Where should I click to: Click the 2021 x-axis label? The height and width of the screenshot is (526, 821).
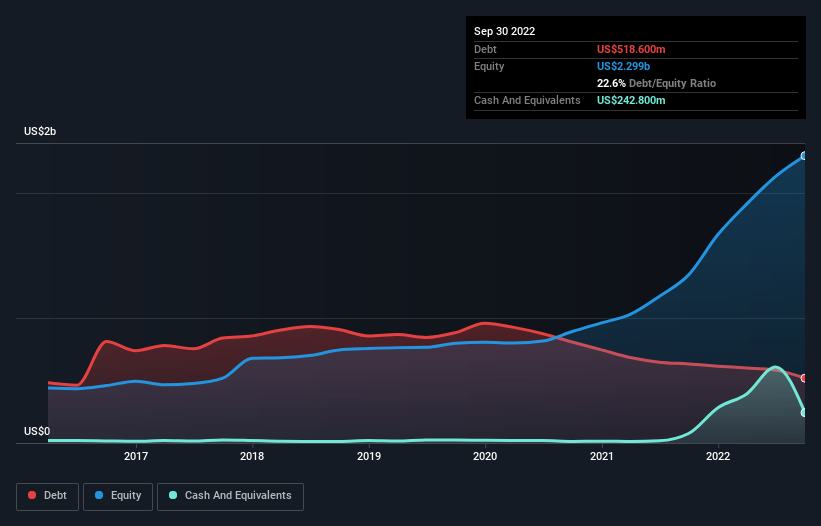click(x=602, y=456)
